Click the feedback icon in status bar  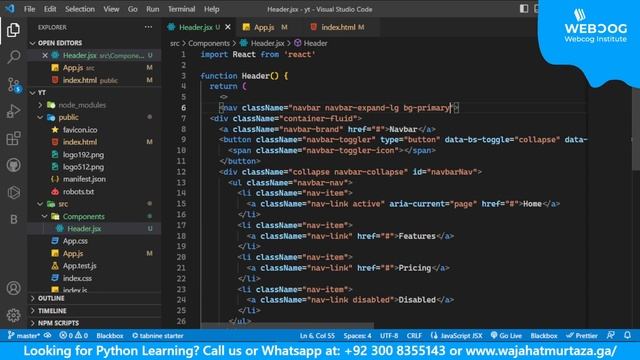[611, 335]
